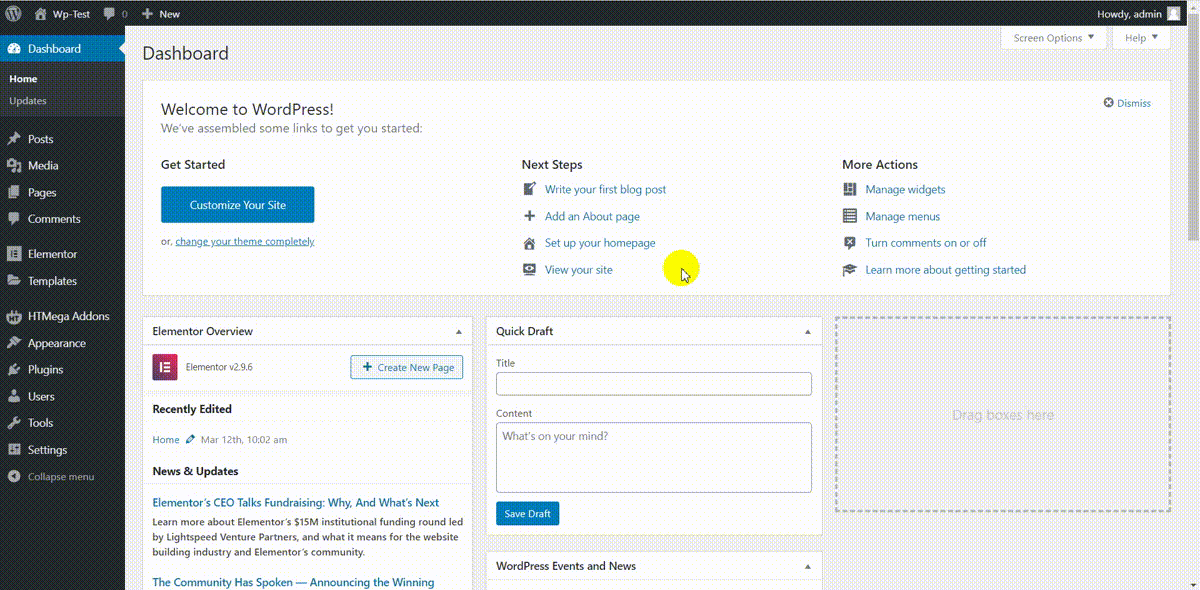The width and height of the screenshot is (1200, 590).
Task: Click the WordPress logo in admin bar
Action: [13, 14]
